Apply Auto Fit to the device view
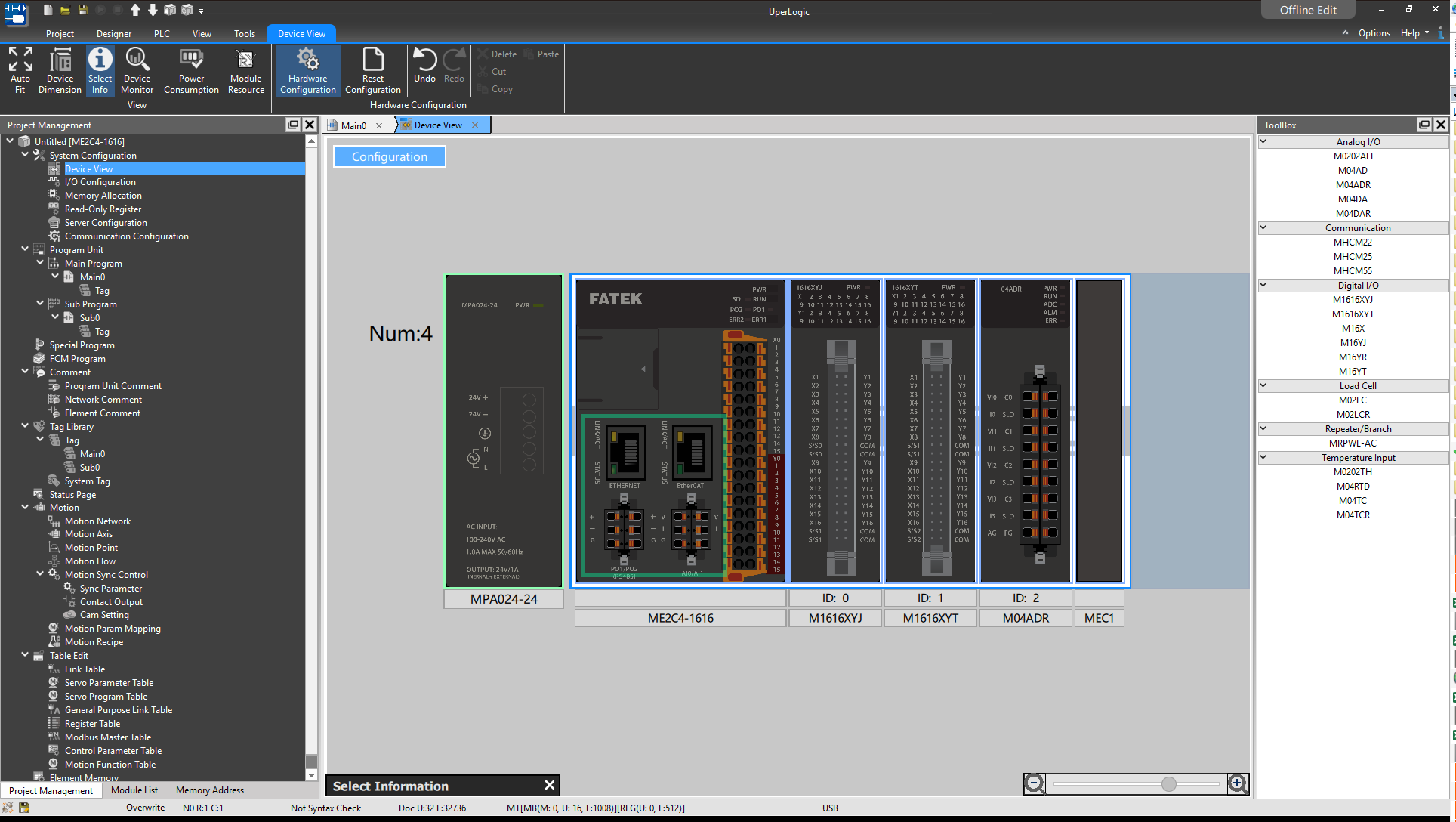 click(20, 70)
